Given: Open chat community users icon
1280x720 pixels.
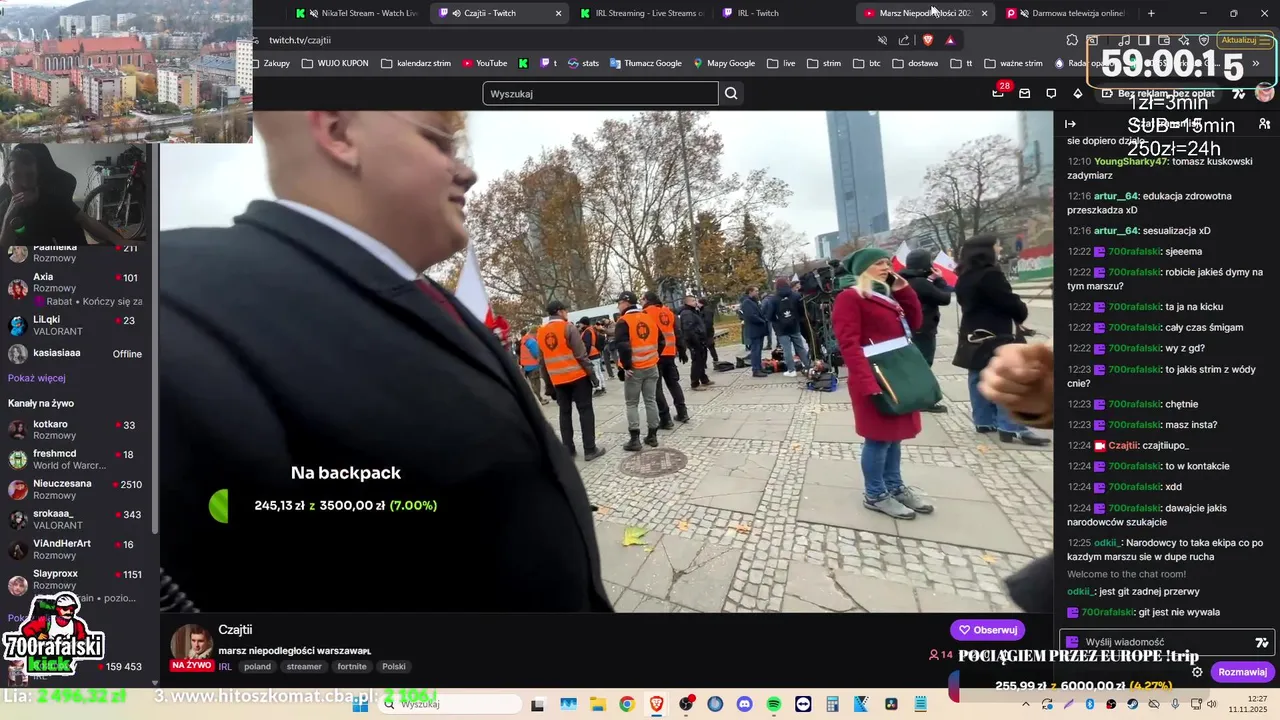Looking at the screenshot, I should pyautogui.click(x=1264, y=124).
